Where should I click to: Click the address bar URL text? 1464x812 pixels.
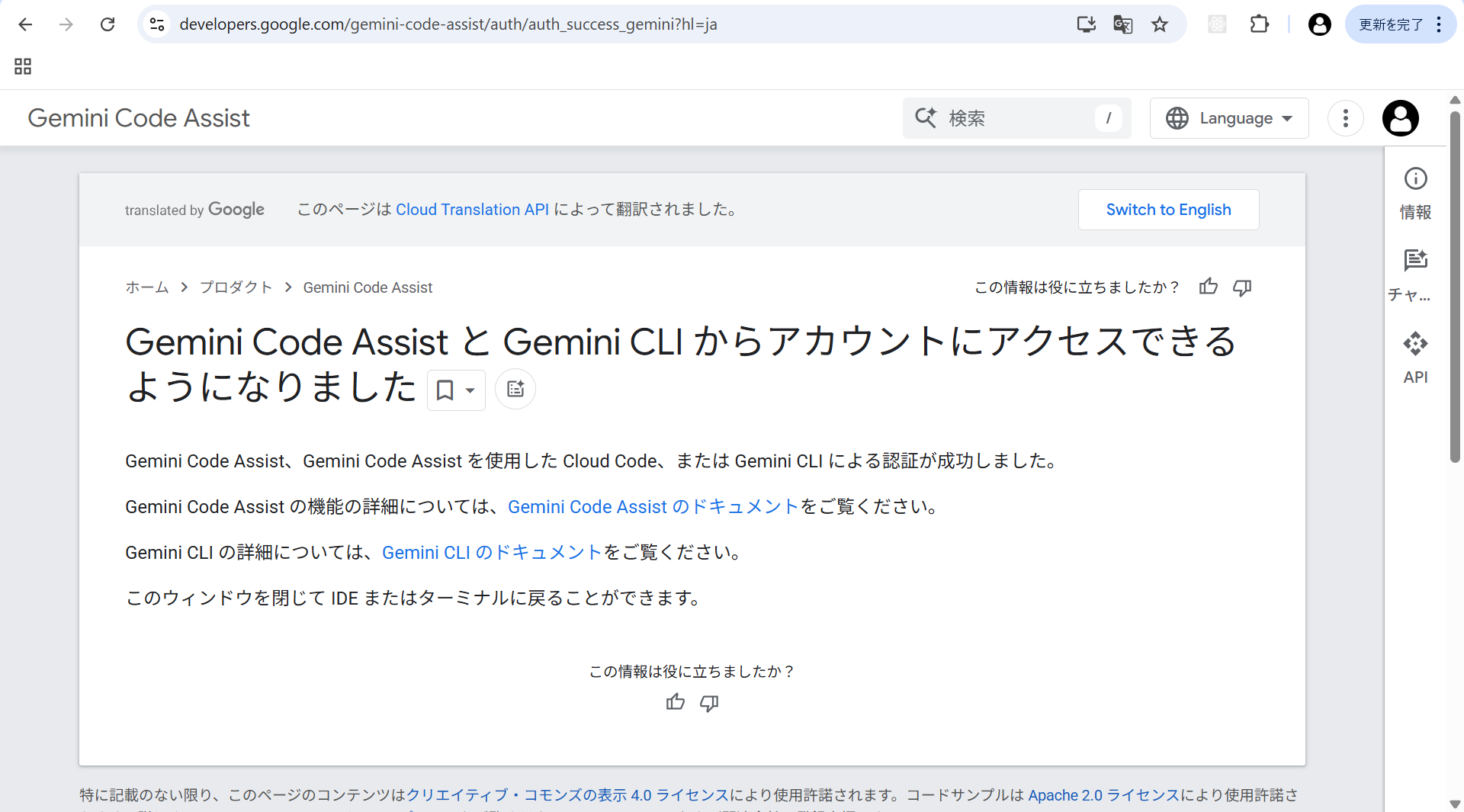coord(448,24)
